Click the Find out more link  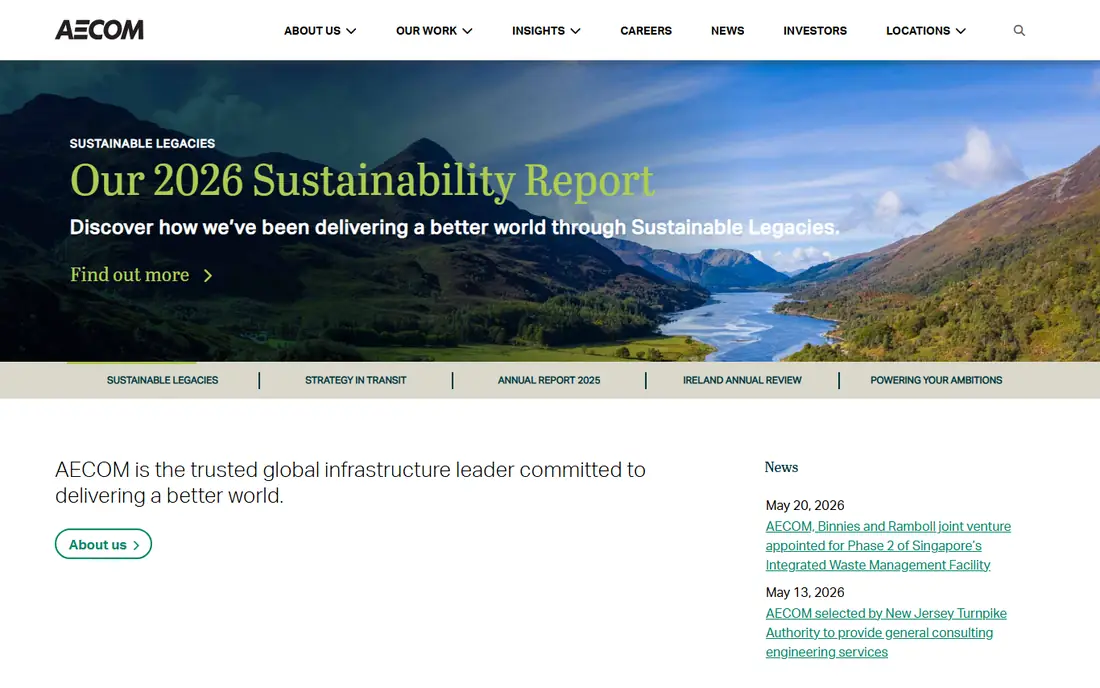click(x=141, y=275)
